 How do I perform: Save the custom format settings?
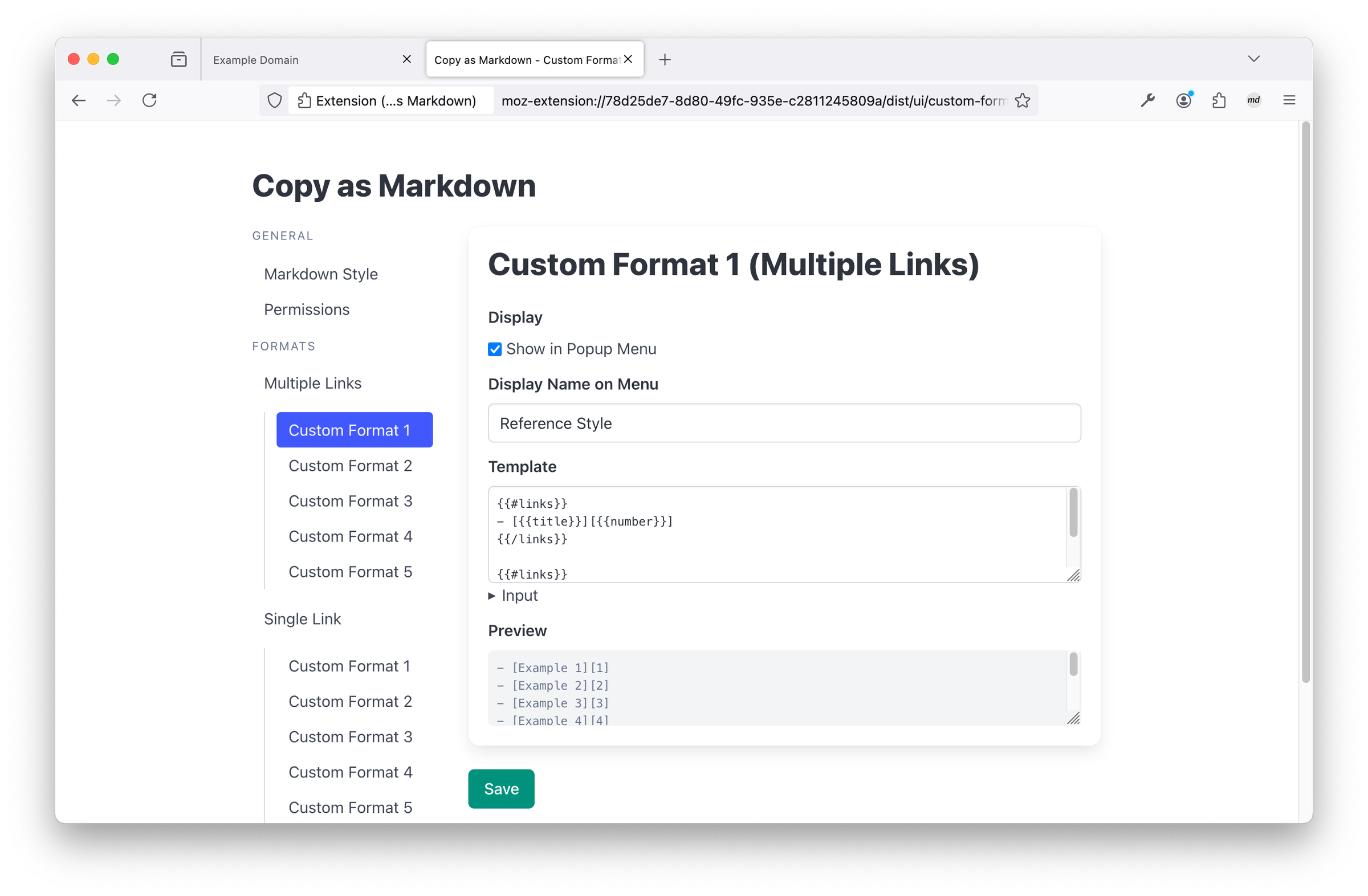tap(501, 789)
